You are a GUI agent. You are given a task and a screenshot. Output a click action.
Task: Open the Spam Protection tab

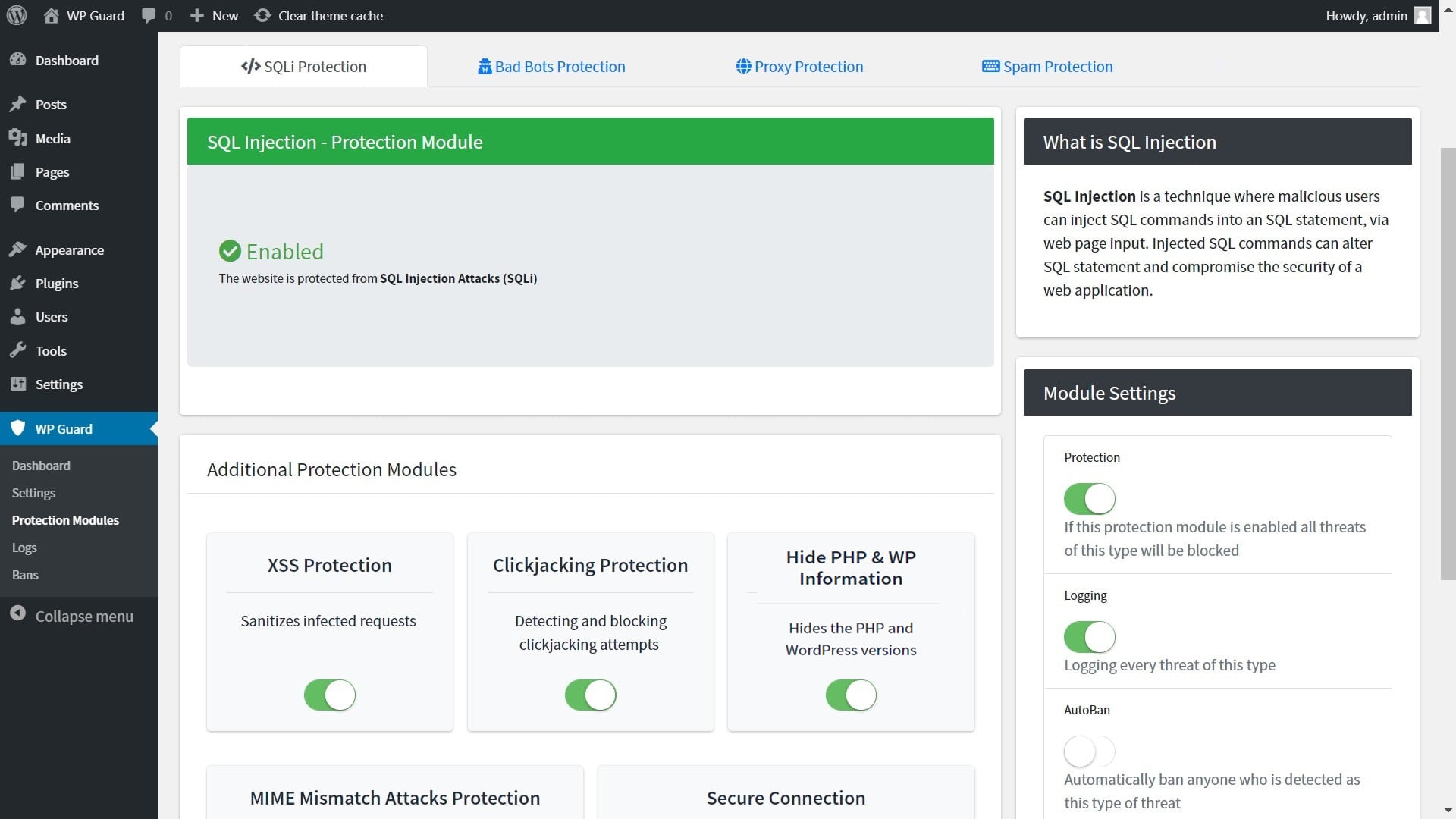pyautogui.click(x=1047, y=67)
